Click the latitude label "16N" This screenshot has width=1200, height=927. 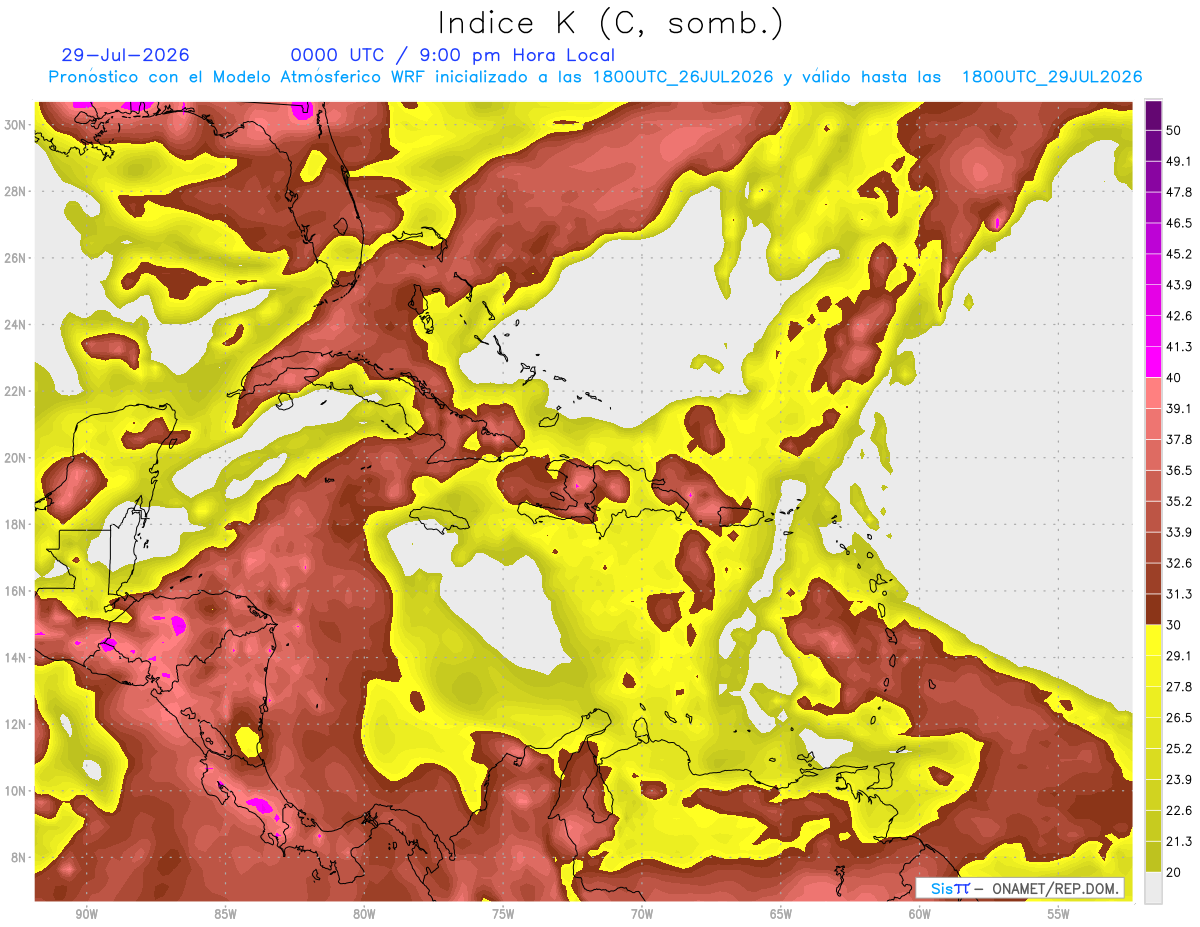pos(17,591)
